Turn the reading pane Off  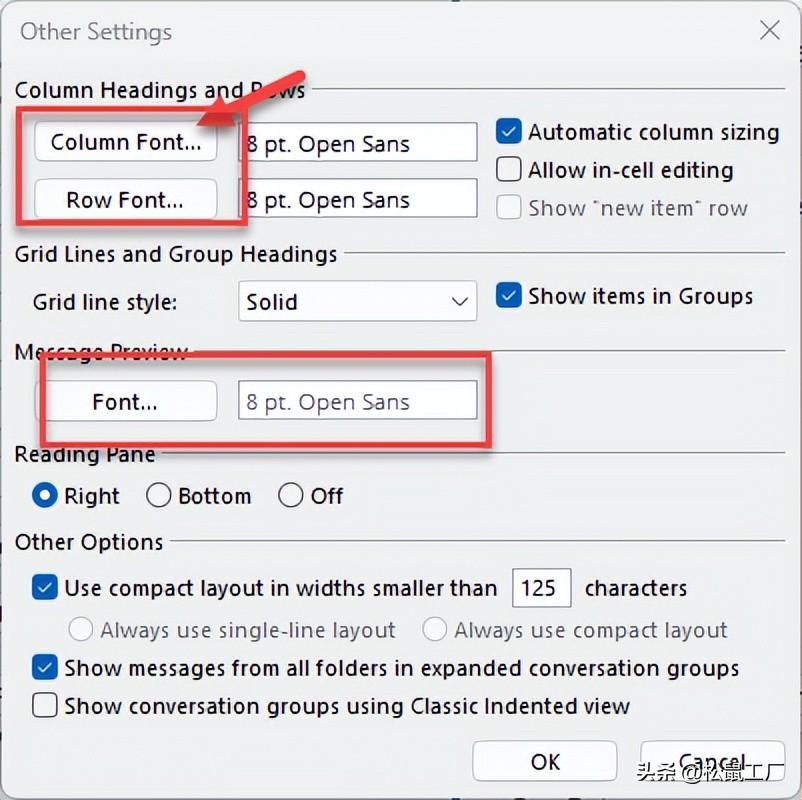pyautogui.click(x=290, y=496)
